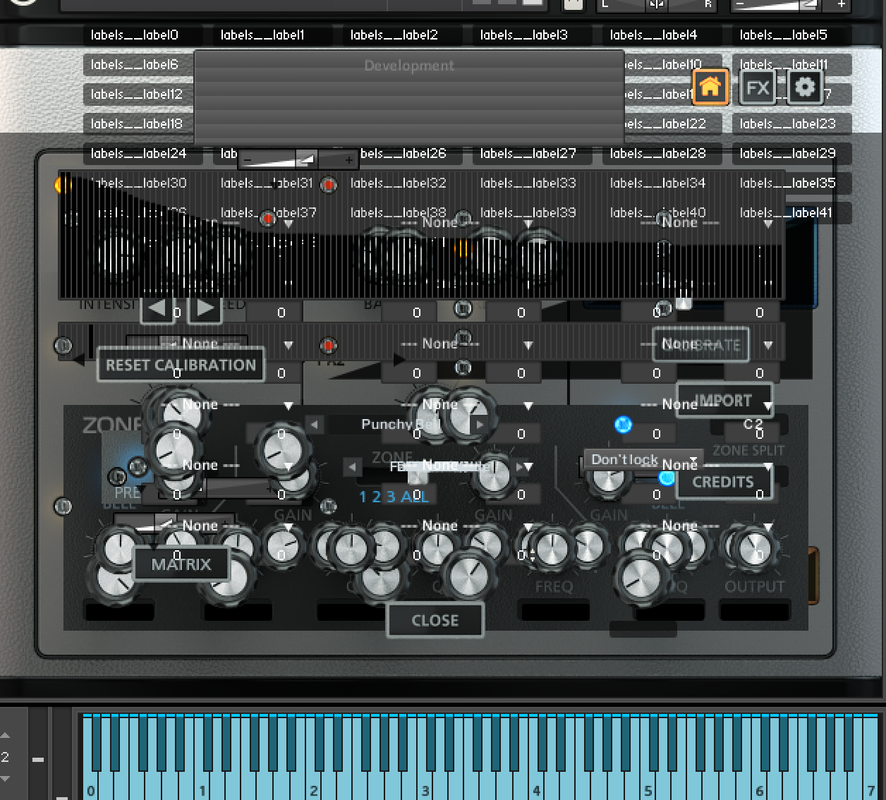Image resolution: width=886 pixels, height=800 pixels.
Task: Click the CALIBRATE button
Action: [x=701, y=345]
